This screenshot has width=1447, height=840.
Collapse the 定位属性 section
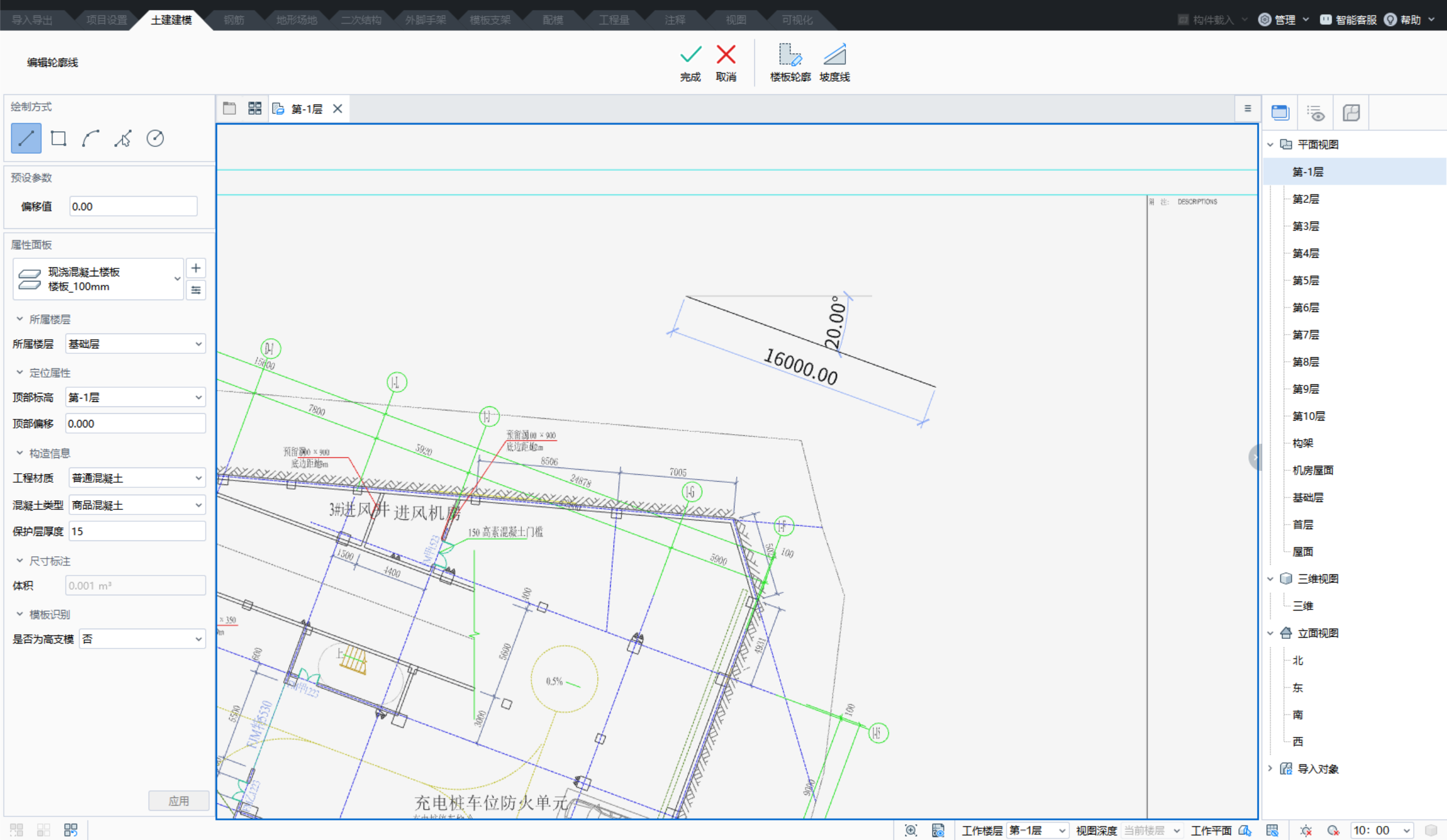[x=20, y=372]
